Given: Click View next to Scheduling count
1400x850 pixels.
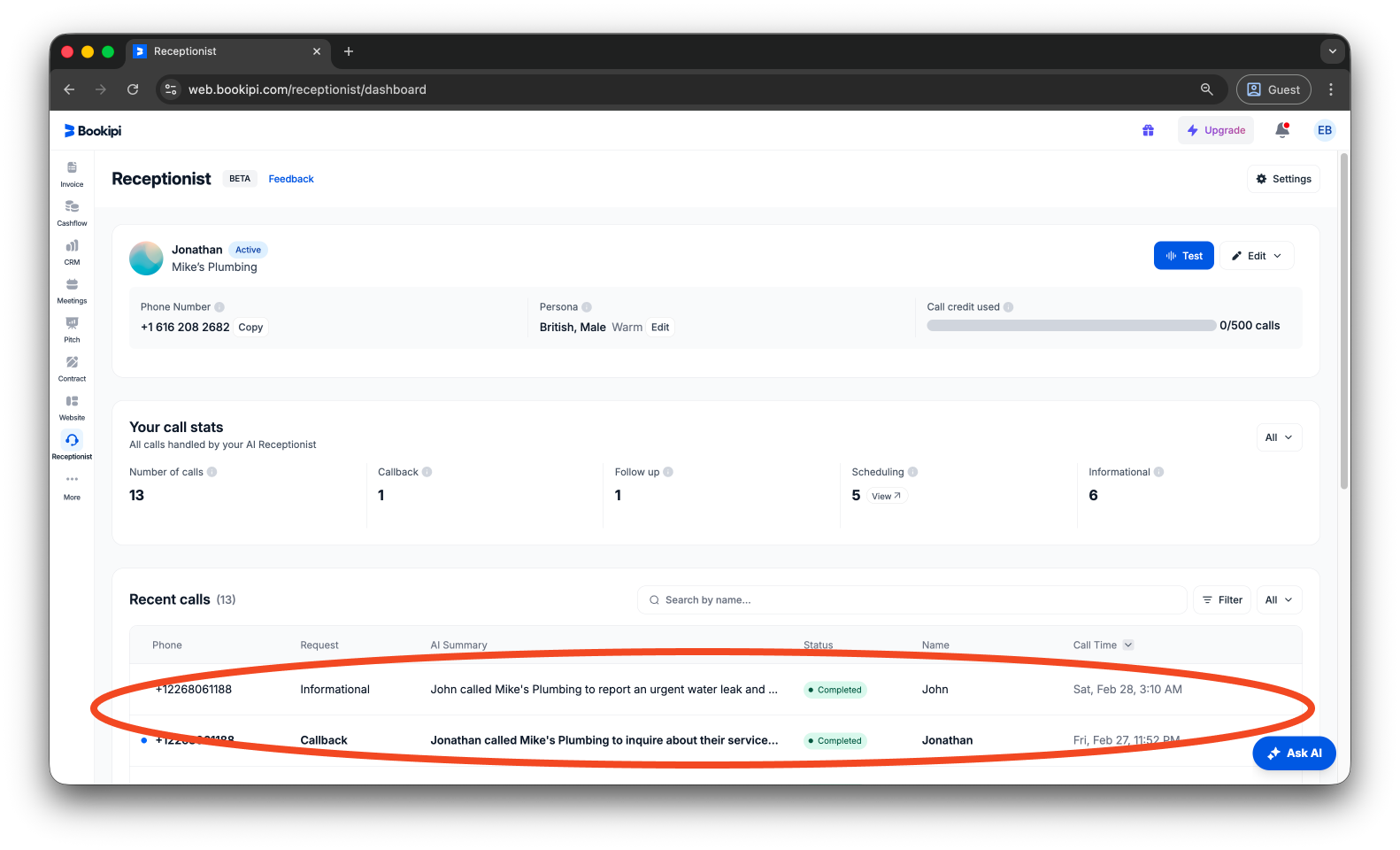Looking at the screenshot, I should pyautogui.click(x=886, y=496).
